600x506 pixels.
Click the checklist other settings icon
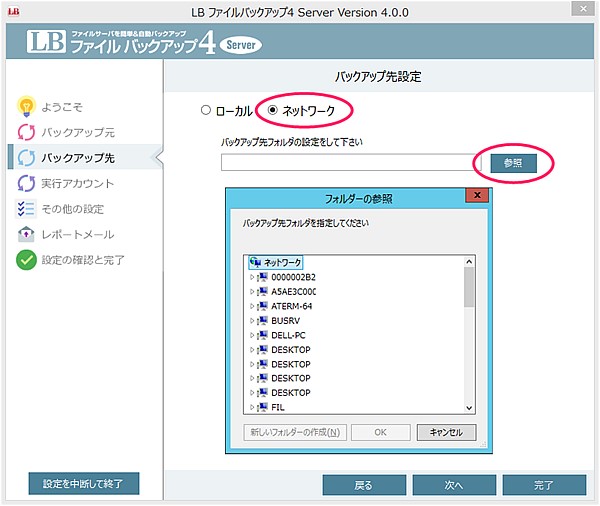(x=26, y=209)
